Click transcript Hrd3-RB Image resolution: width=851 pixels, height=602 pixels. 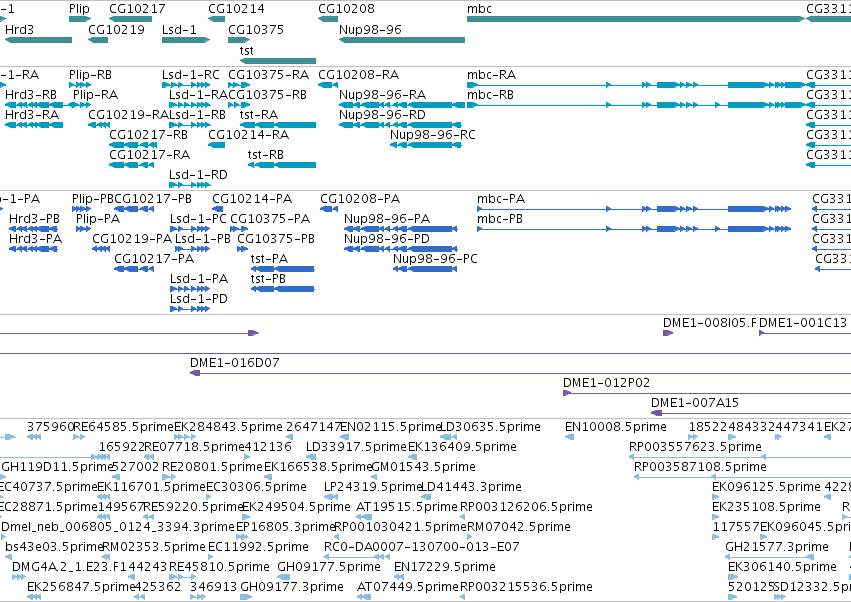click(31, 95)
